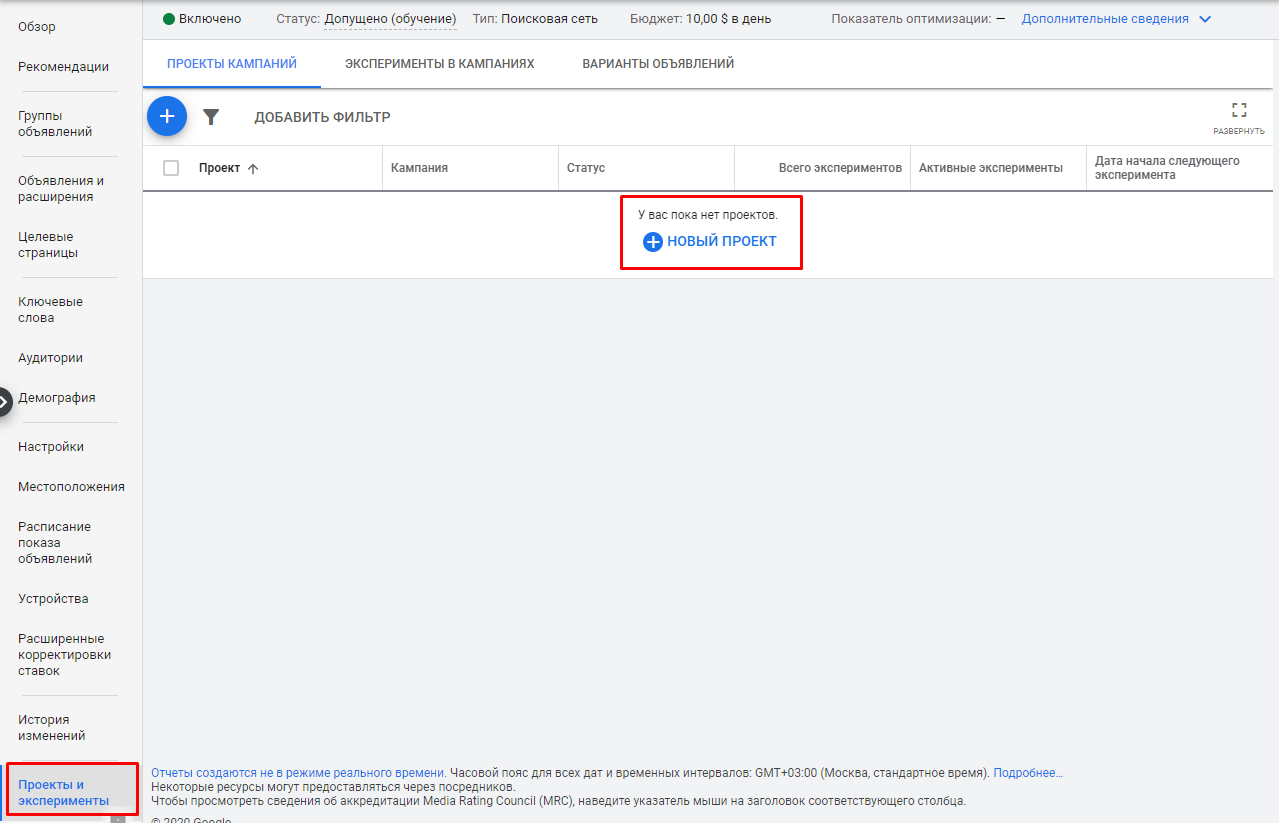This screenshot has width=1279, height=823.
Task: Click Всего экспериментов column header
Action: 840,168
